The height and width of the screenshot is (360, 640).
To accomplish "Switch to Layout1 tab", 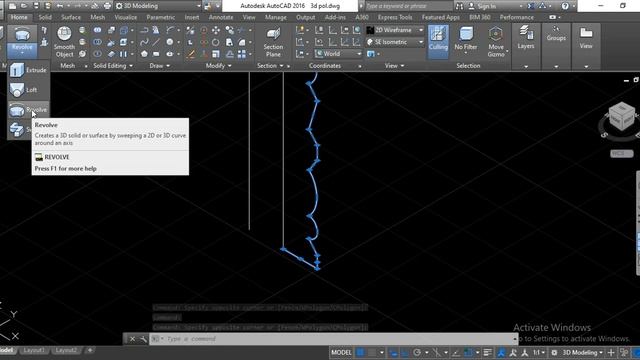I will [x=33, y=350].
